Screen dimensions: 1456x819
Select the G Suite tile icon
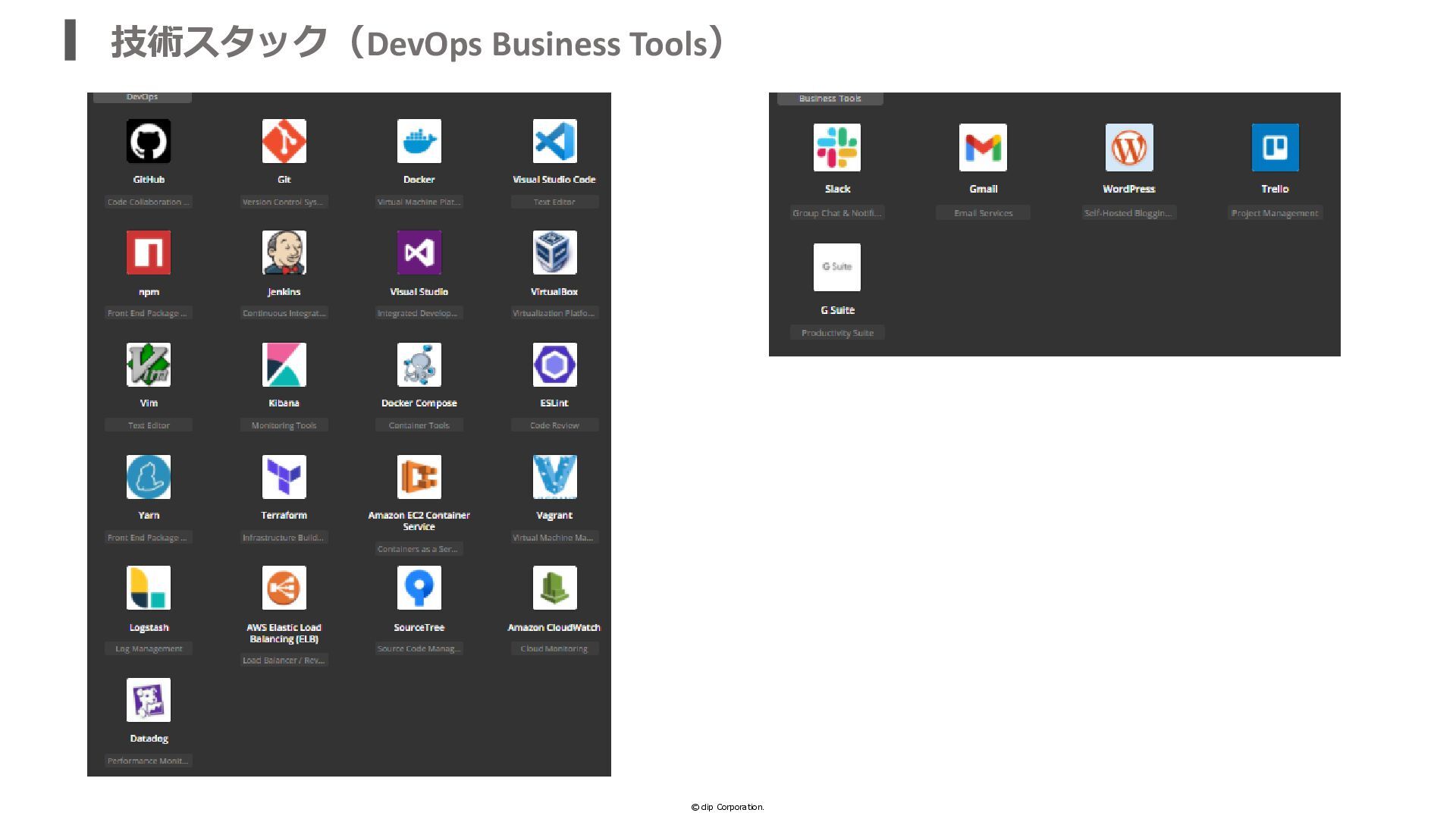(x=837, y=267)
